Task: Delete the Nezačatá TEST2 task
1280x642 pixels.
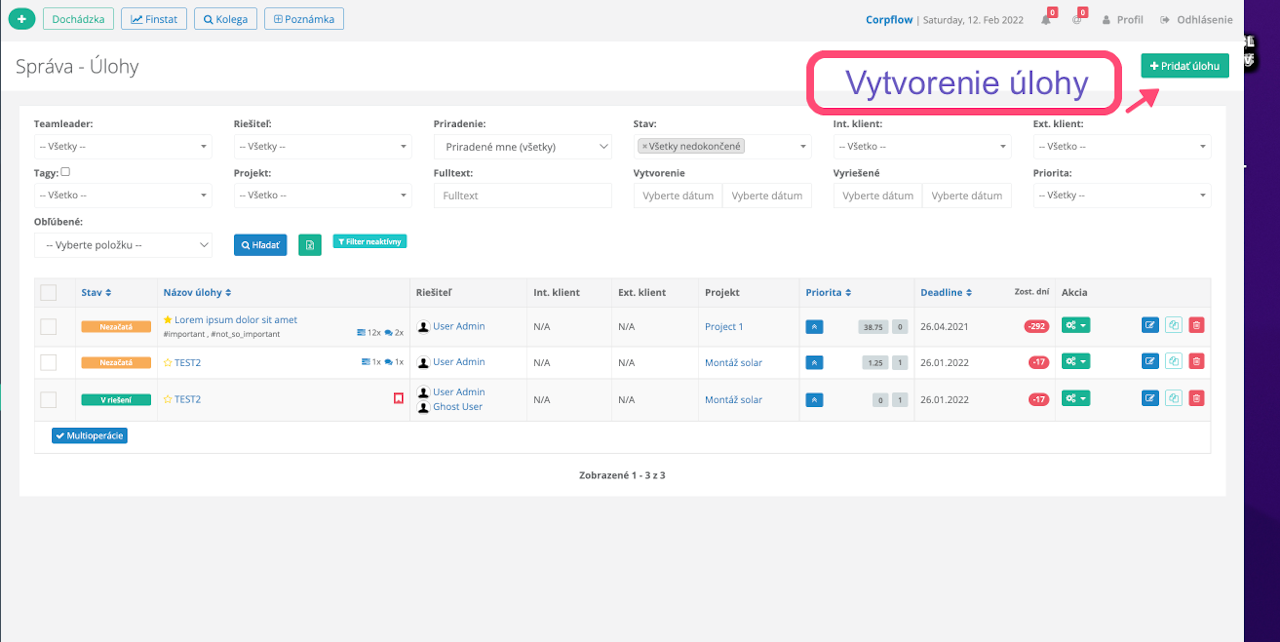Action: coord(1197,361)
